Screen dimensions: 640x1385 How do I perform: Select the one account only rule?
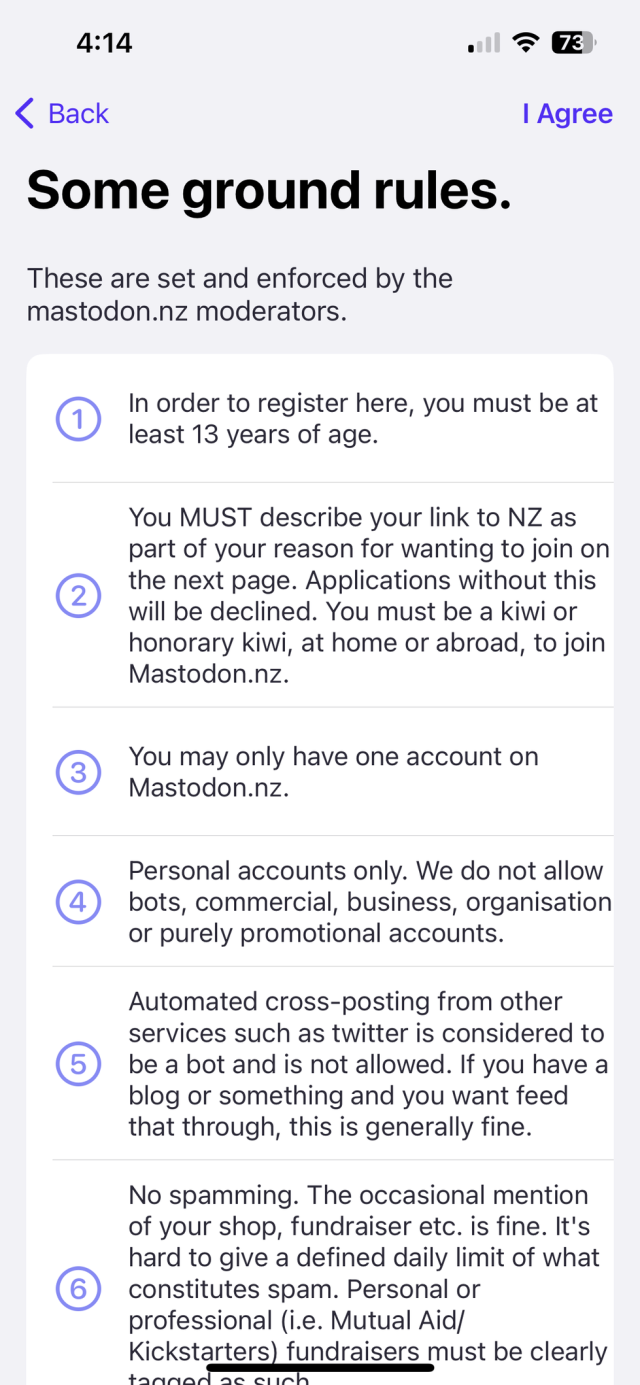tap(333, 772)
